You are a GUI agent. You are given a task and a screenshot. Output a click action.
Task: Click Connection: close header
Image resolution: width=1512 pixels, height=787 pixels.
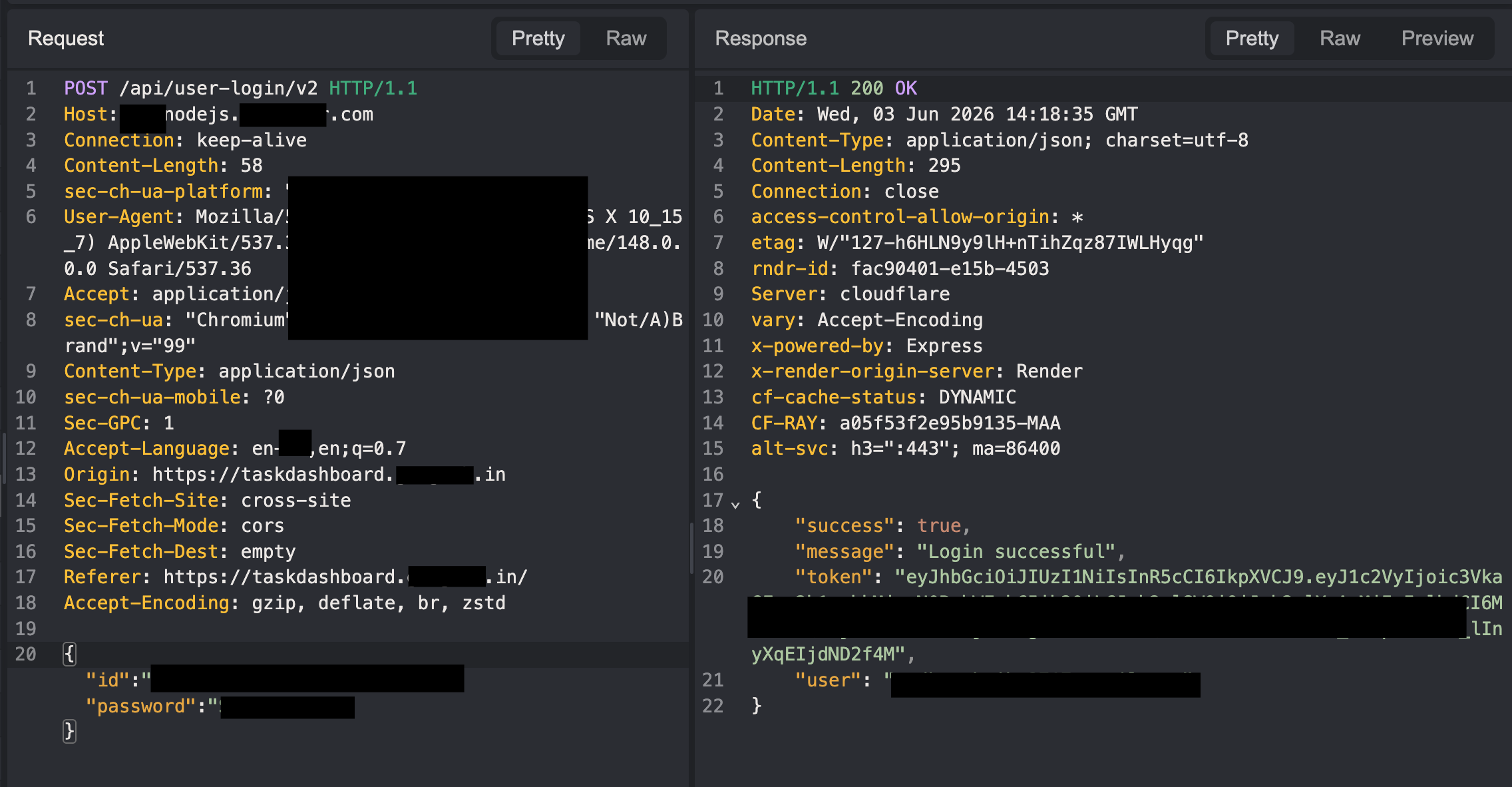(x=845, y=192)
